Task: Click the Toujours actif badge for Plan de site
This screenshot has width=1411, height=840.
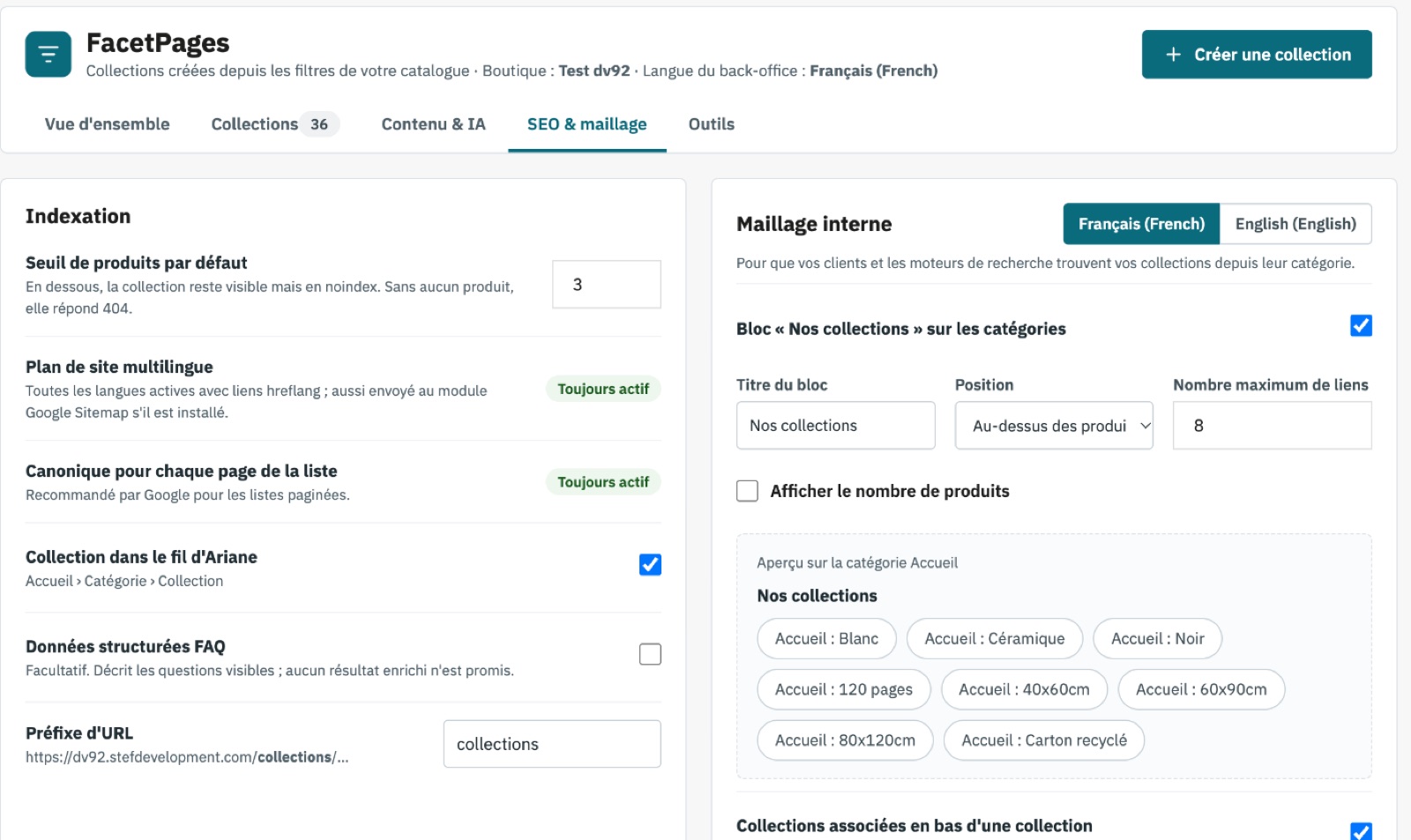Action: point(603,389)
